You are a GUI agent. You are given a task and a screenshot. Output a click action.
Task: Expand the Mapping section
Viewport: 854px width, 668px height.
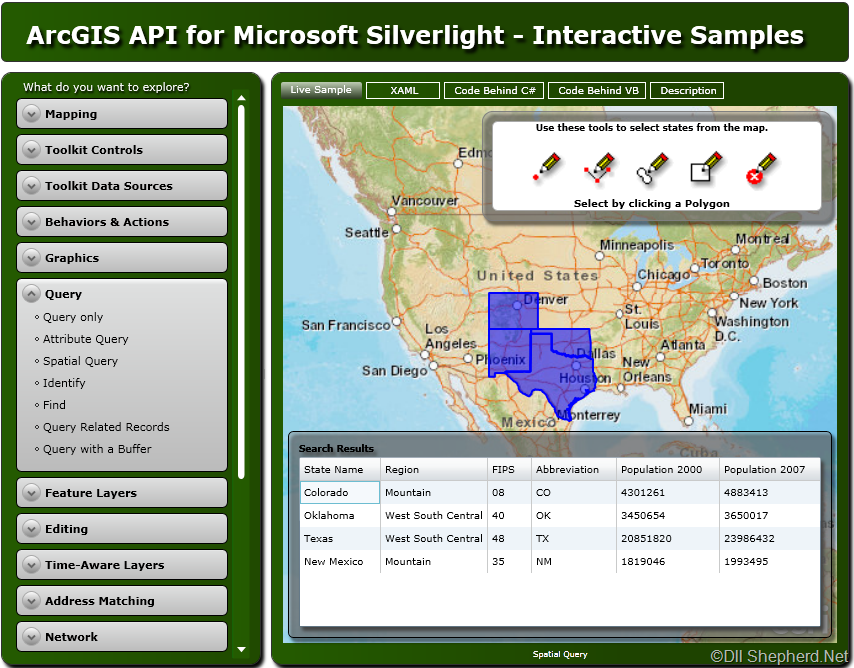pos(122,114)
